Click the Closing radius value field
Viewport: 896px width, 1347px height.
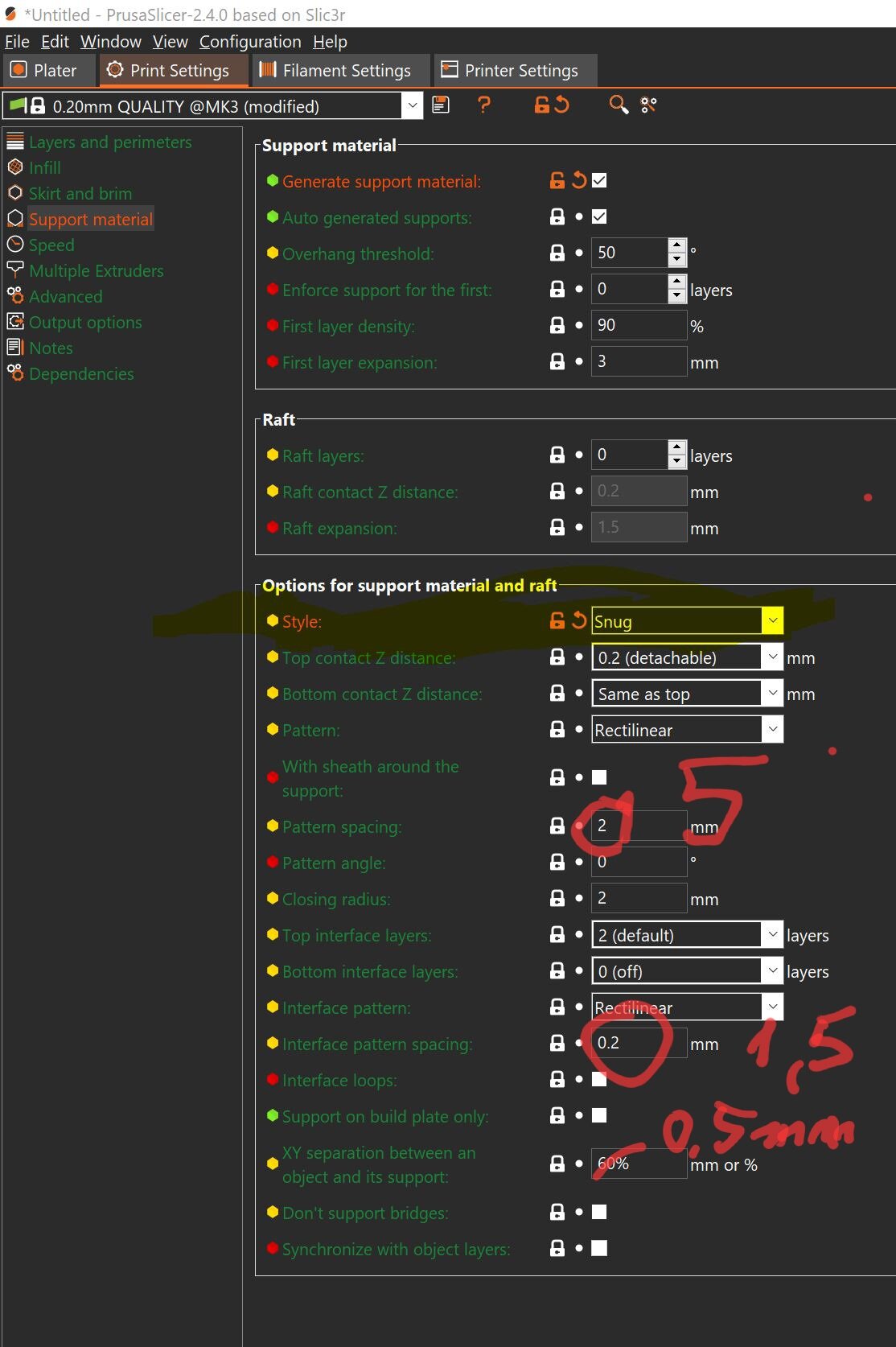pos(639,899)
